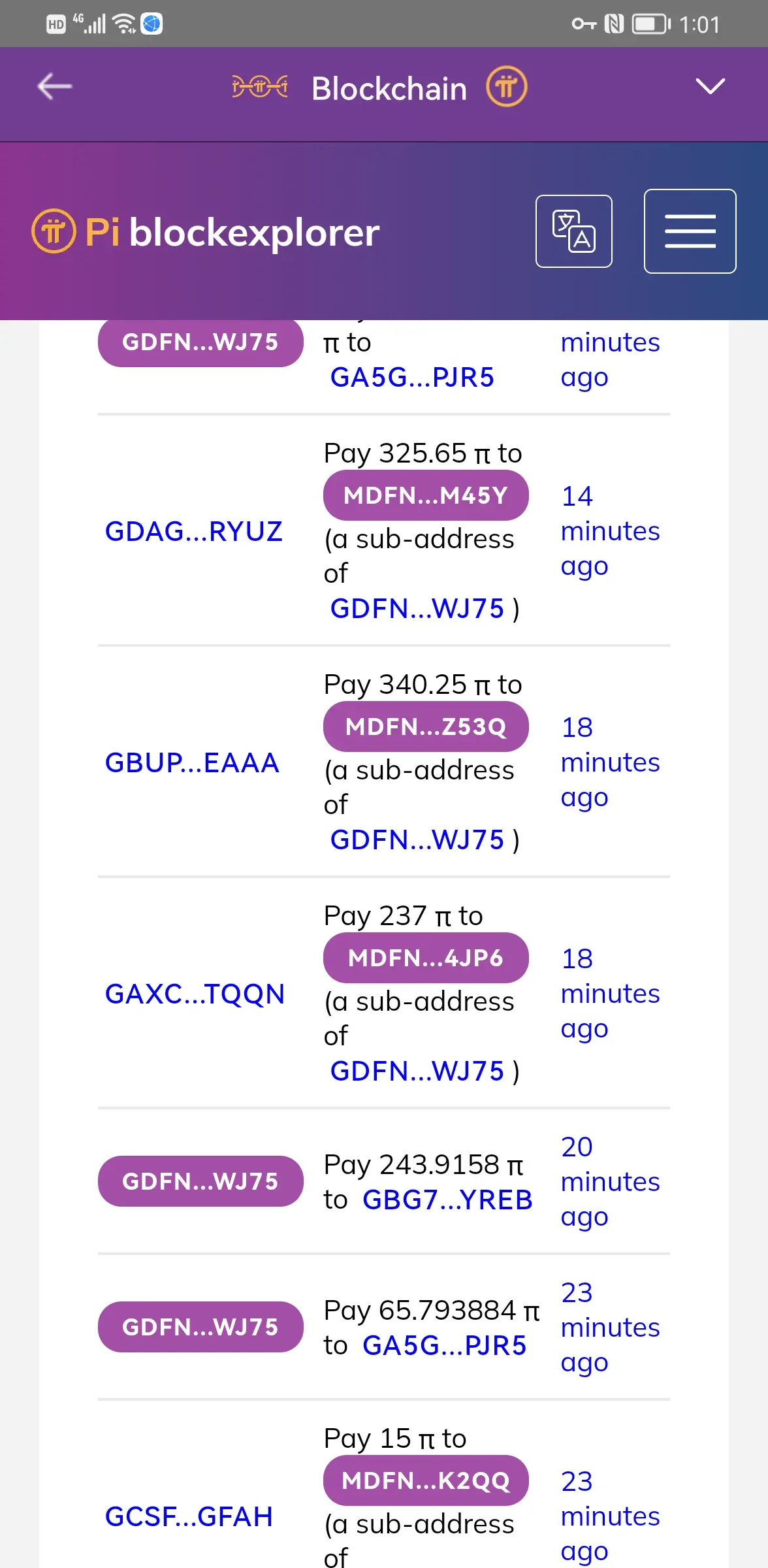The image size is (768, 1568).
Task: Open the GCSF...GFAH account link
Action: [189, 1516]
